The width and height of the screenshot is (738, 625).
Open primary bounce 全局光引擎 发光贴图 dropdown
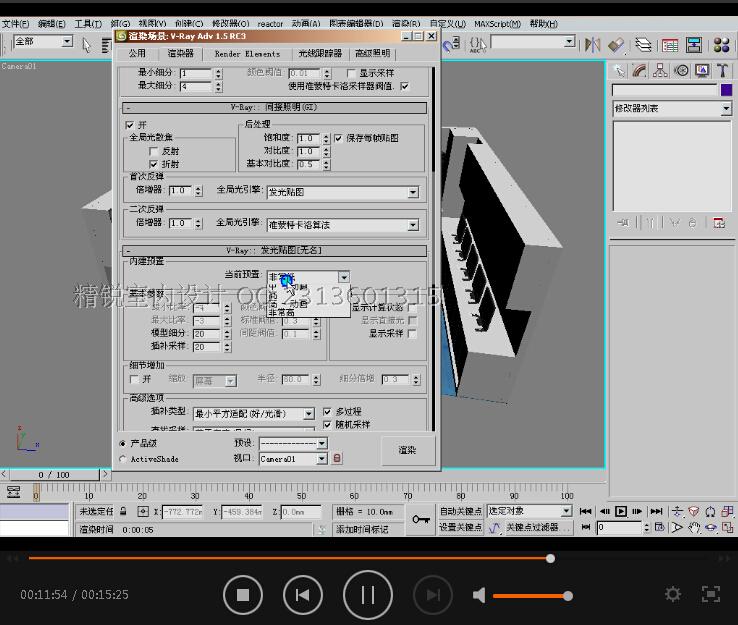[x=343, y=192]
